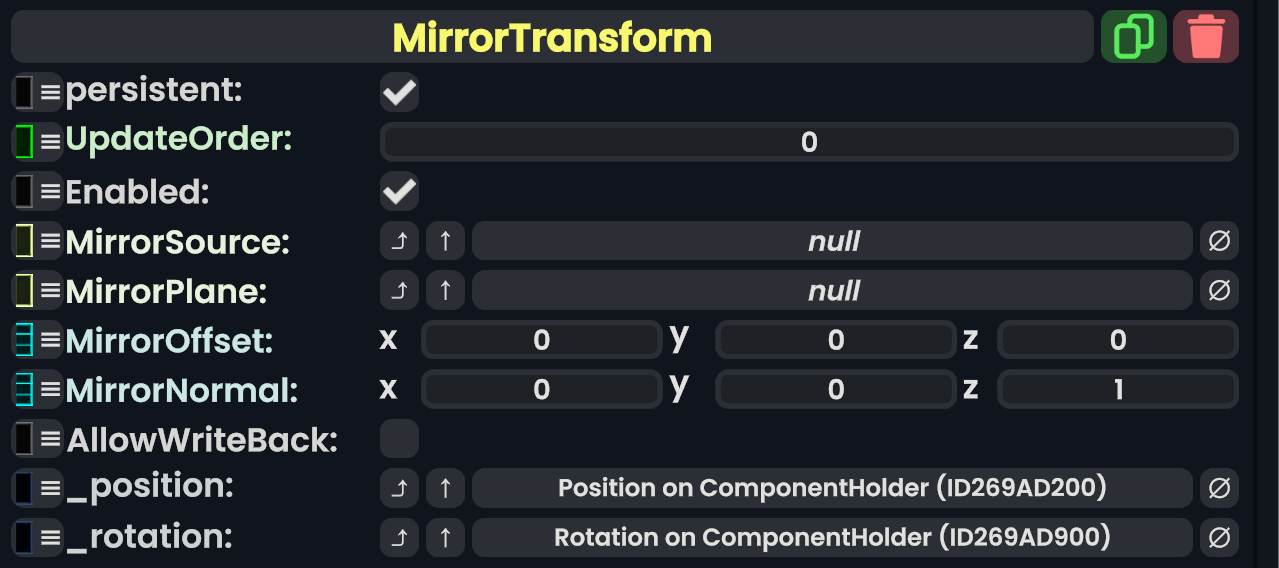The width and height of the screenshot is (1279, 568).
Task: Delete MirrorTransform with the red trash icon
Action: tap(1205, 37)
